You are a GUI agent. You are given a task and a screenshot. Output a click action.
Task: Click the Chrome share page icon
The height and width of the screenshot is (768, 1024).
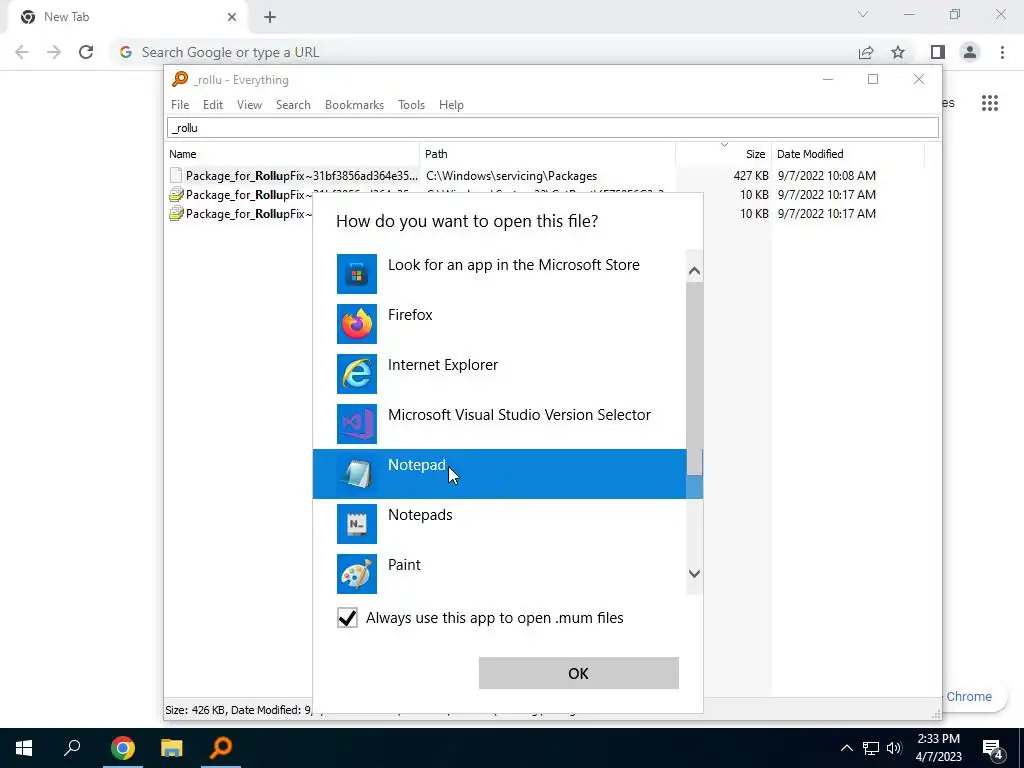click(866, 52)
